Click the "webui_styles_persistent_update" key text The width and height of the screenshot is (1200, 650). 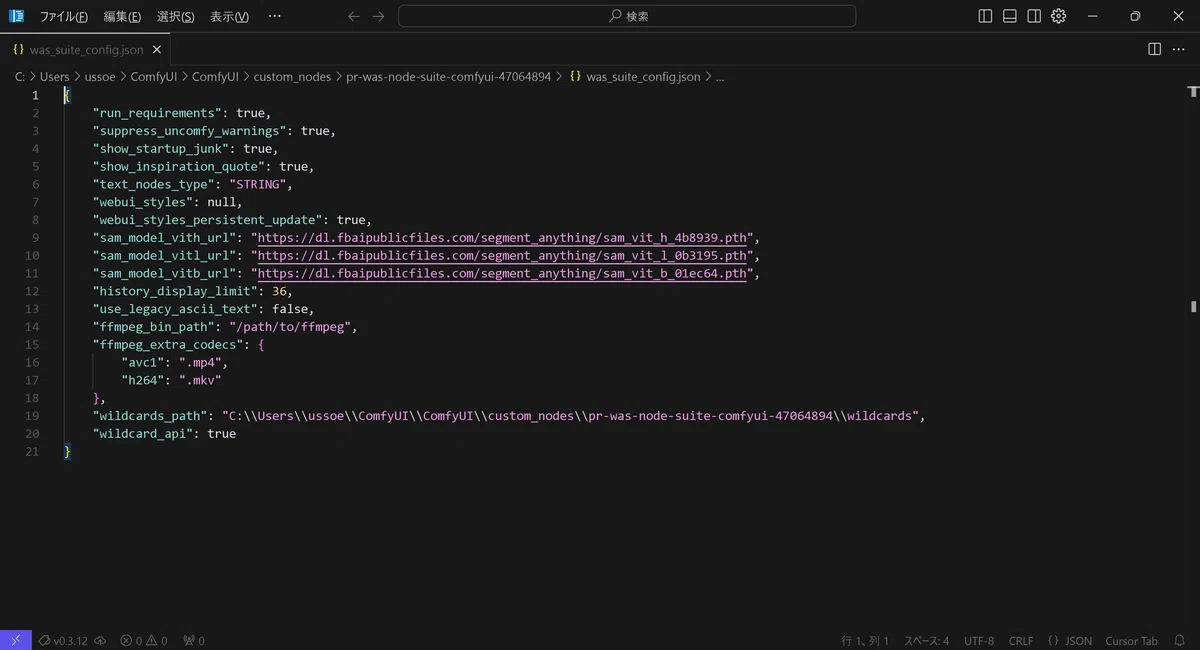[208, 220]
